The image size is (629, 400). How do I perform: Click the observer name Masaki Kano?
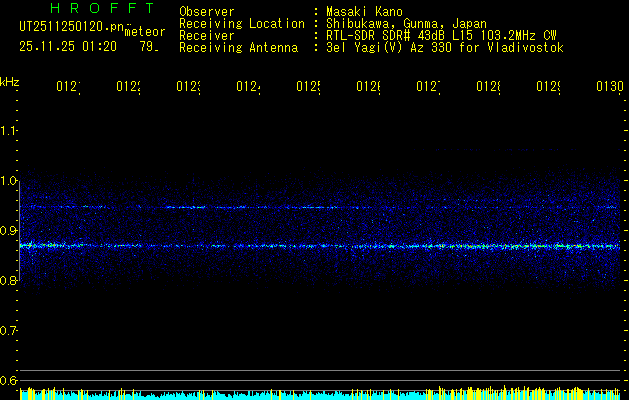click(x=364, y=11)
